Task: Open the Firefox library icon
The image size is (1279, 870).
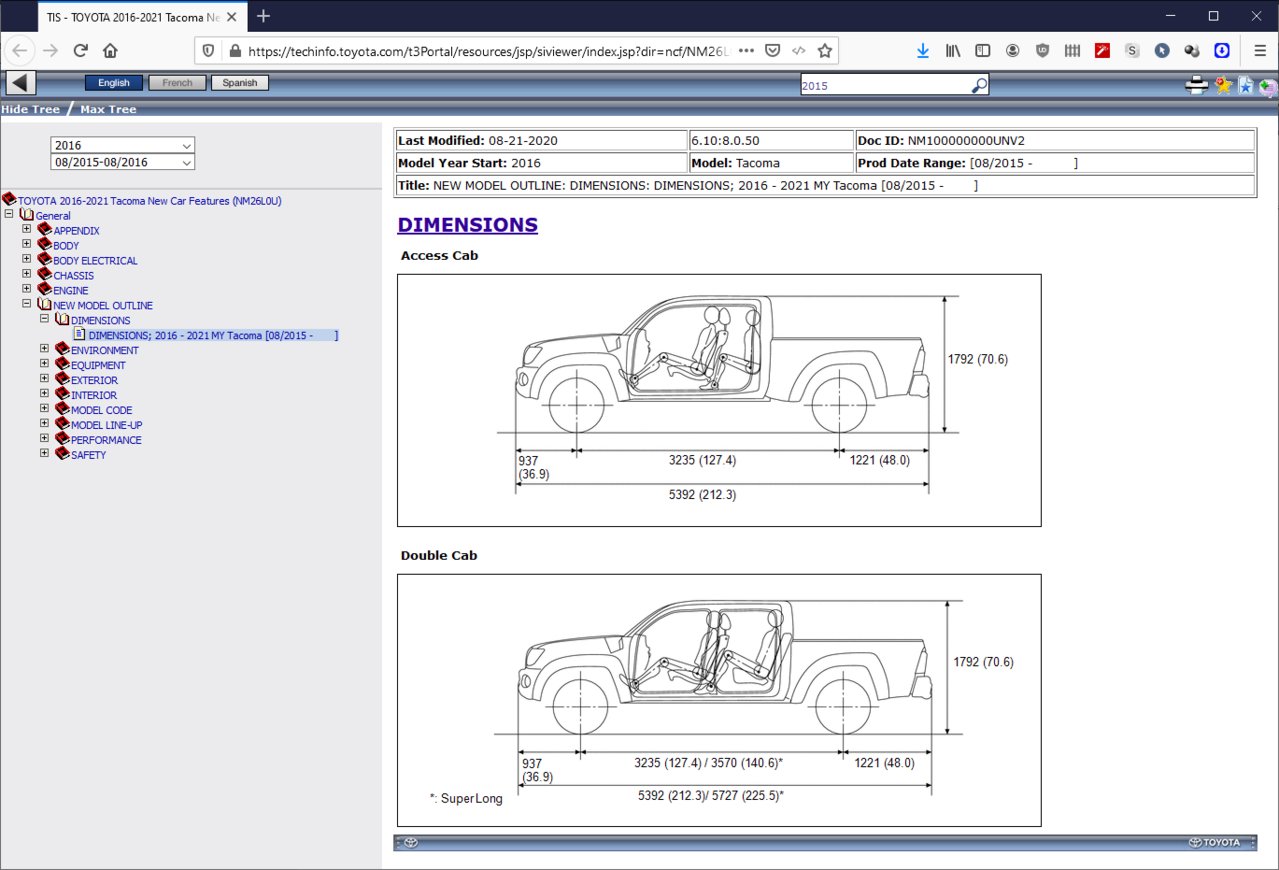Action: point(953,50)
